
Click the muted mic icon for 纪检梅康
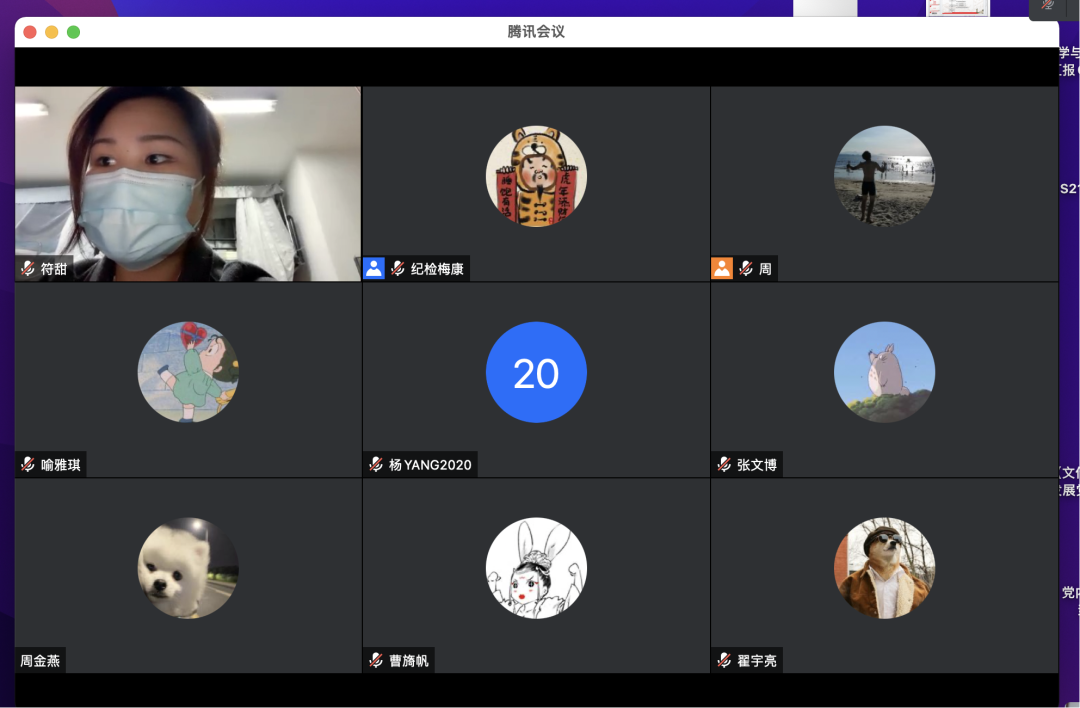tap(398, 269)
